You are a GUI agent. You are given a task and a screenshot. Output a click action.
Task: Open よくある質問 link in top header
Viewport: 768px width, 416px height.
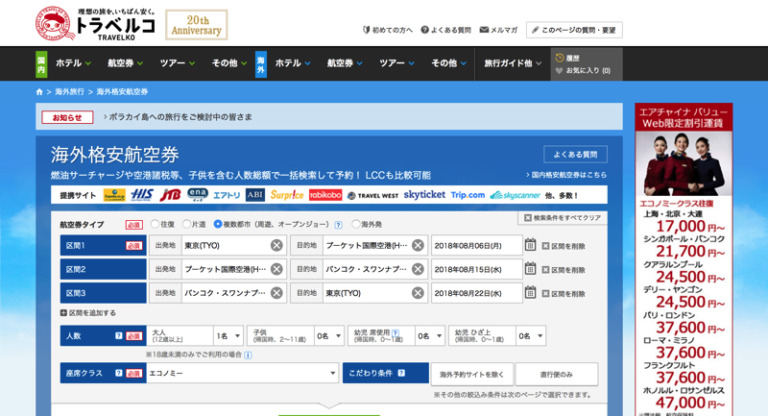coord(446,30)
